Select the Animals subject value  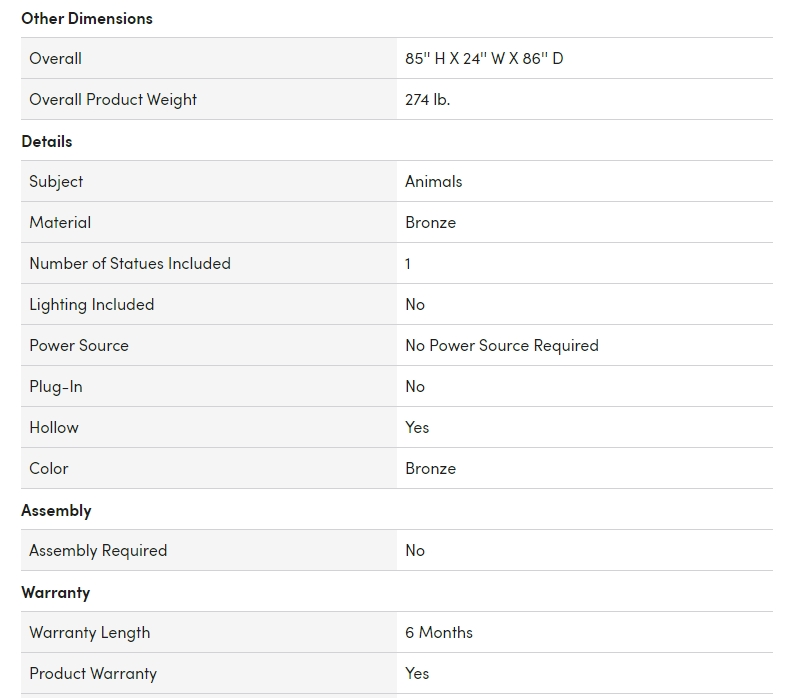pos(433,181)
